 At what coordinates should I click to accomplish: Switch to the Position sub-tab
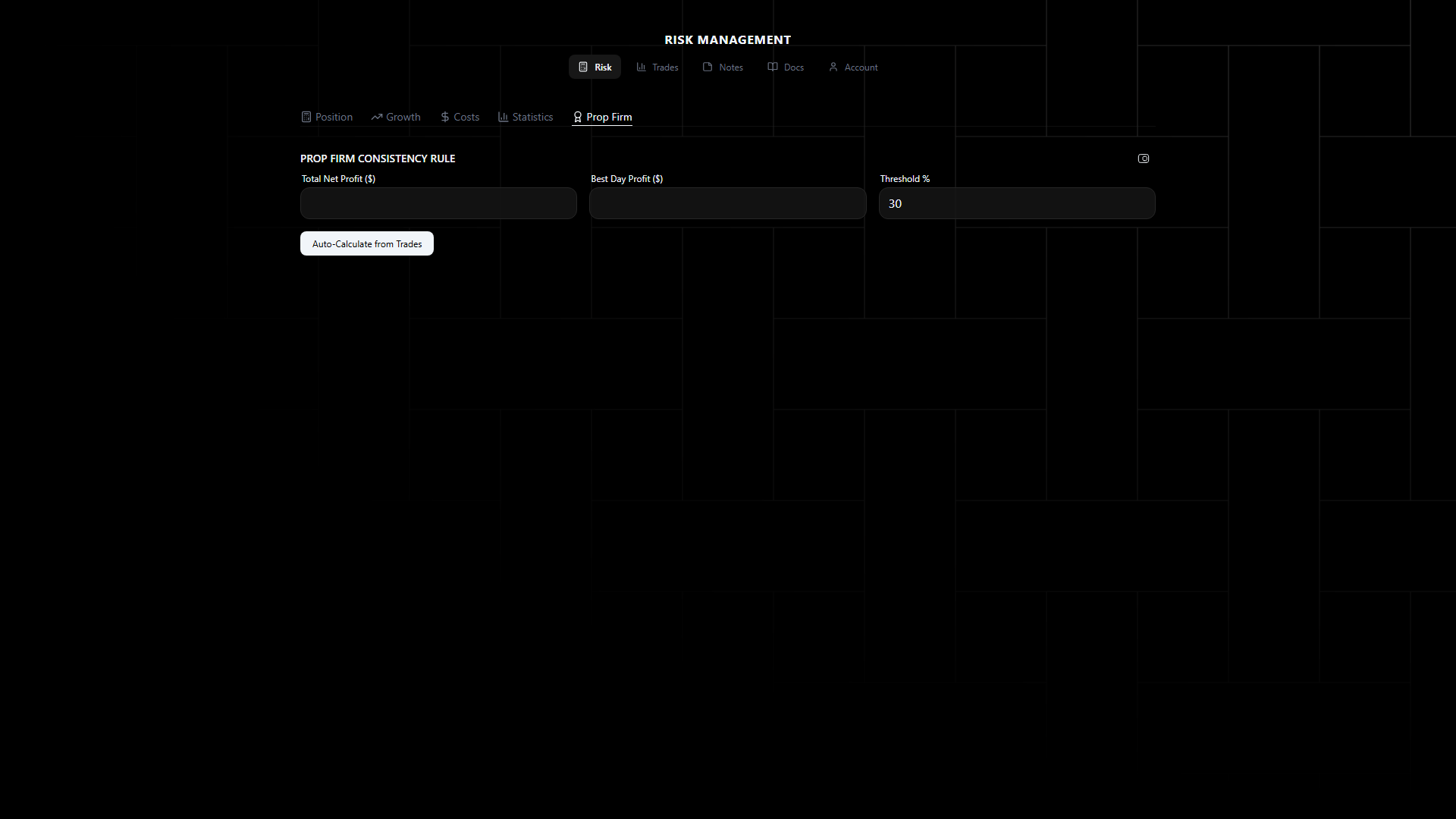[x=334, y=117]
